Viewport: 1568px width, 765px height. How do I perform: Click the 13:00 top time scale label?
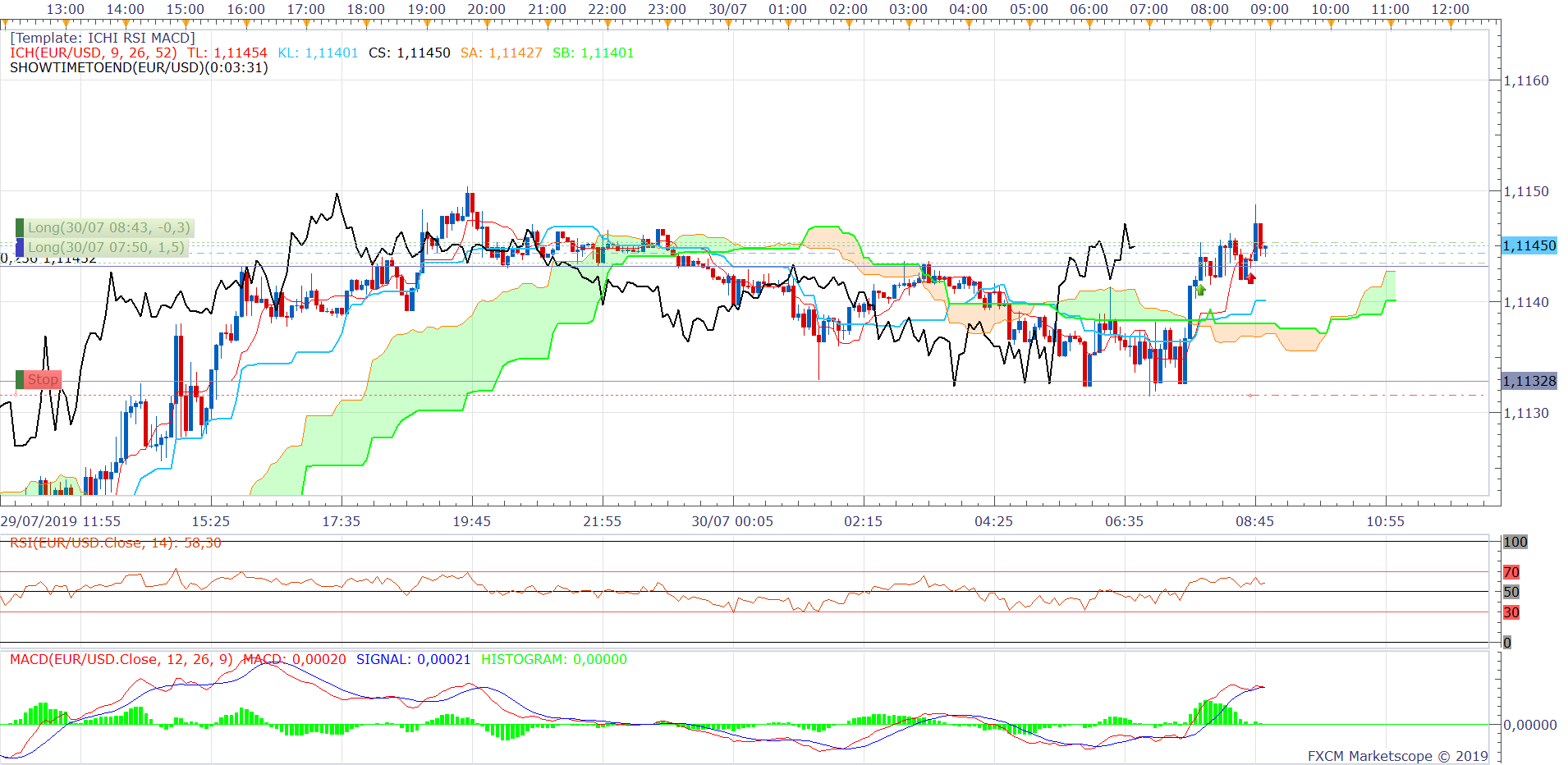[x=66, y=9]
